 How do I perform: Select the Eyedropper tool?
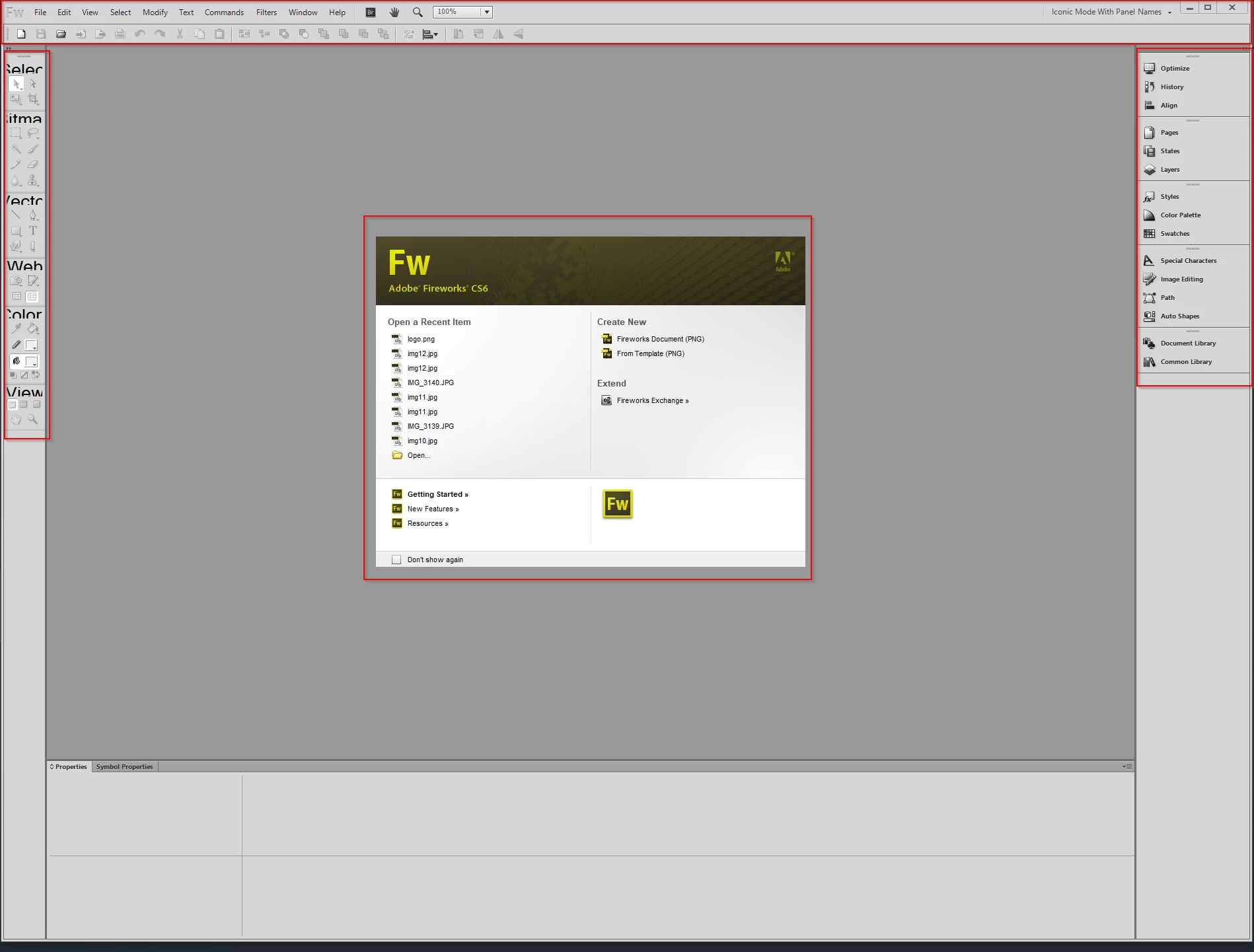(x=16, y=328)
